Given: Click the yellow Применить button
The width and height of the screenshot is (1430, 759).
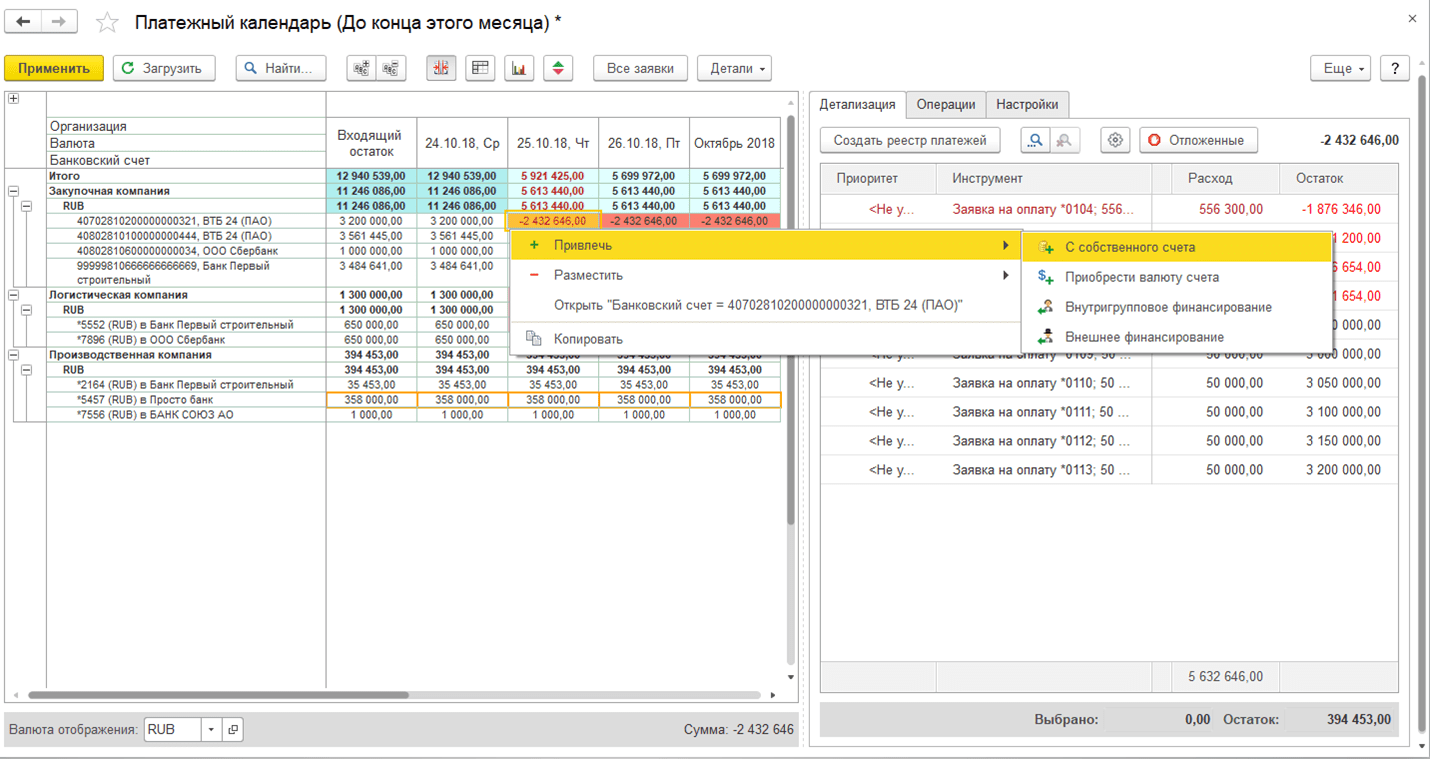Looking at the screenshot, I should tap(54, 68).
